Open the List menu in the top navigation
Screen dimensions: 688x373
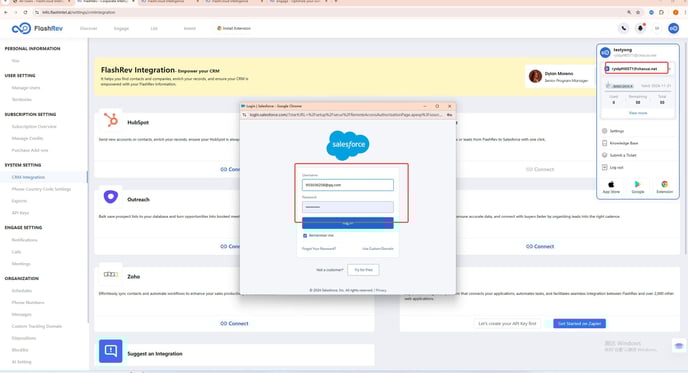pyautogui.click(x=154, y=29)
